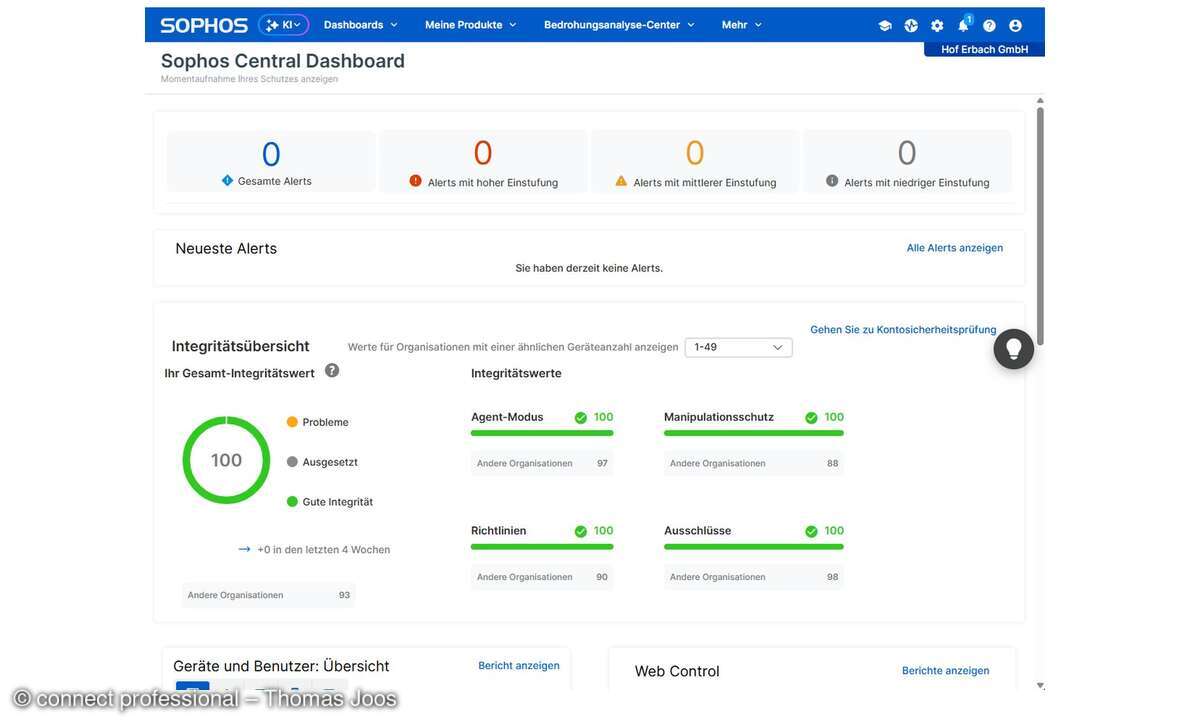This screenshot has width=1200, height=720.
Task: Click Berichte anzeigen link for Web Control
Action: point(946,671)
